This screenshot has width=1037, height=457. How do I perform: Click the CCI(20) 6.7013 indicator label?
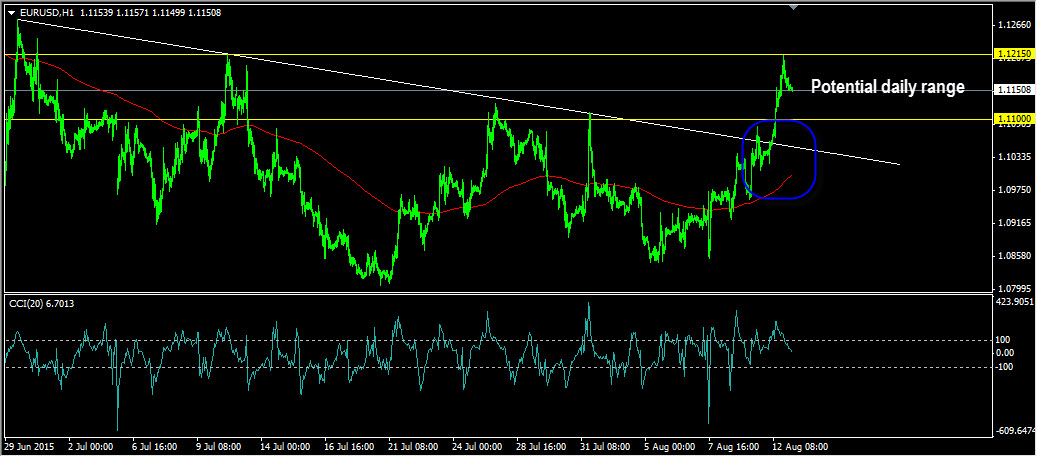click(x=41, y=302)
